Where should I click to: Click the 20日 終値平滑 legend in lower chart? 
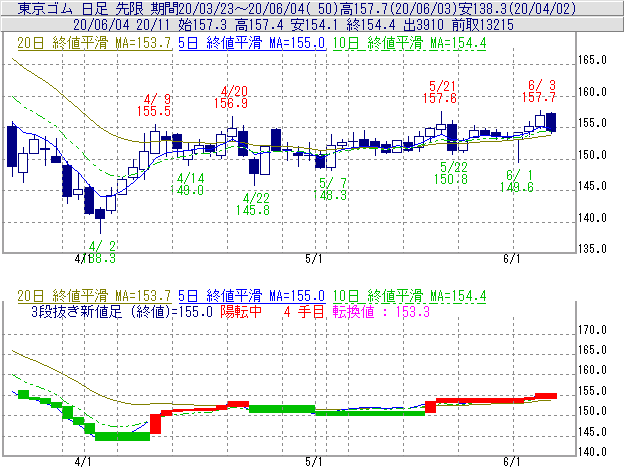(94, 296)
